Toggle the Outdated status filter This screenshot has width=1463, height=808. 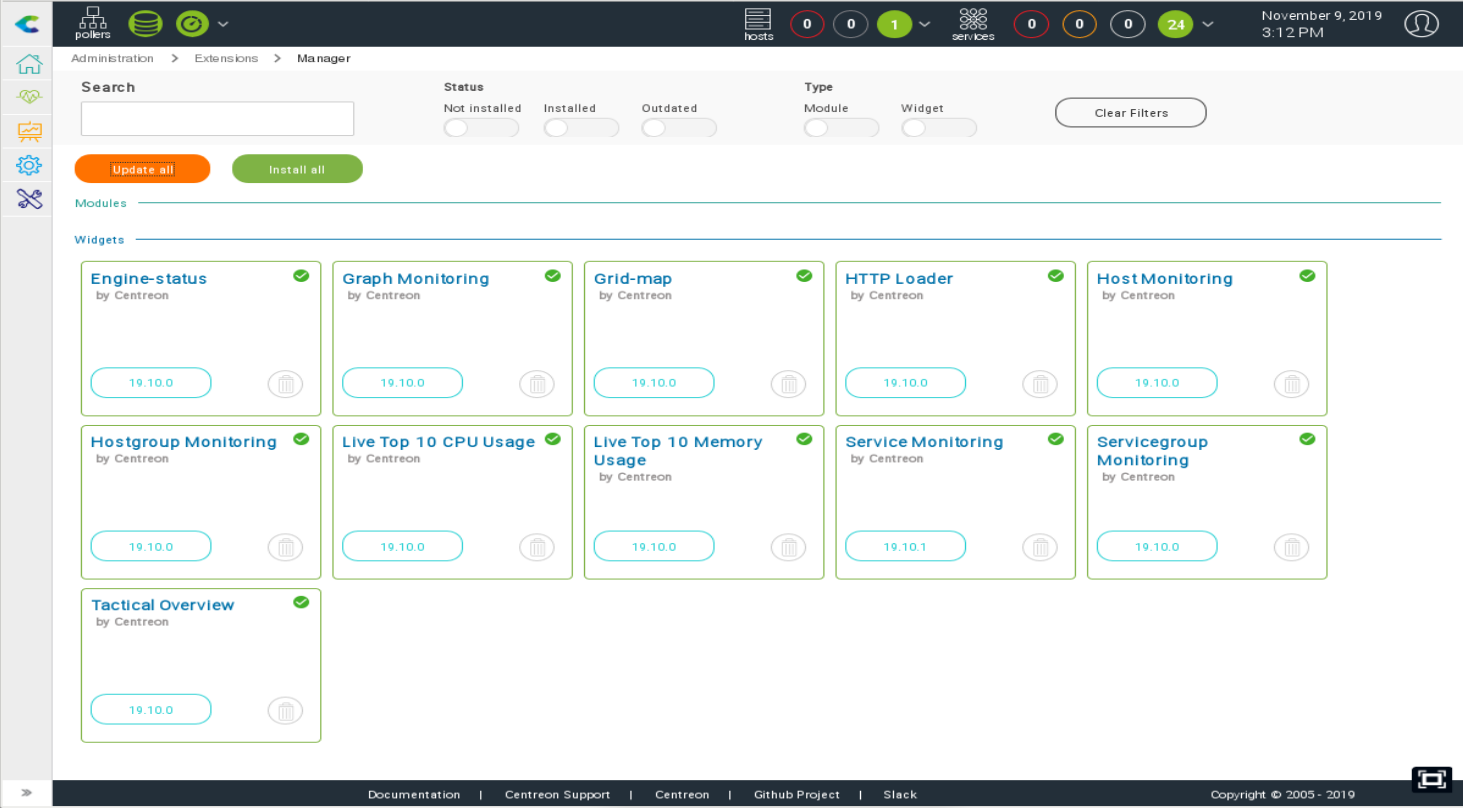679,128
